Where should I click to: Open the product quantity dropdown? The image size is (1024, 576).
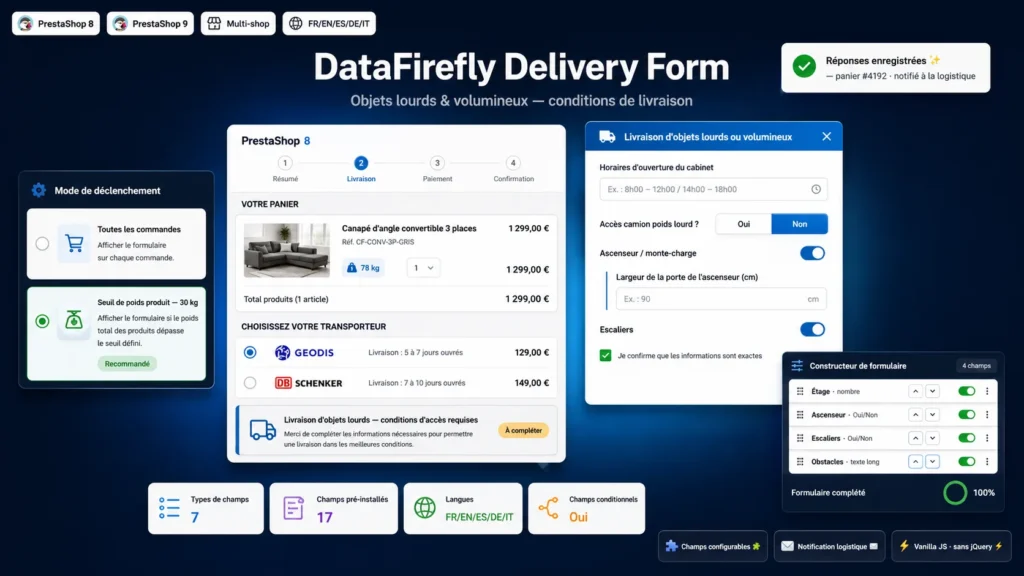tap(423, 268)
